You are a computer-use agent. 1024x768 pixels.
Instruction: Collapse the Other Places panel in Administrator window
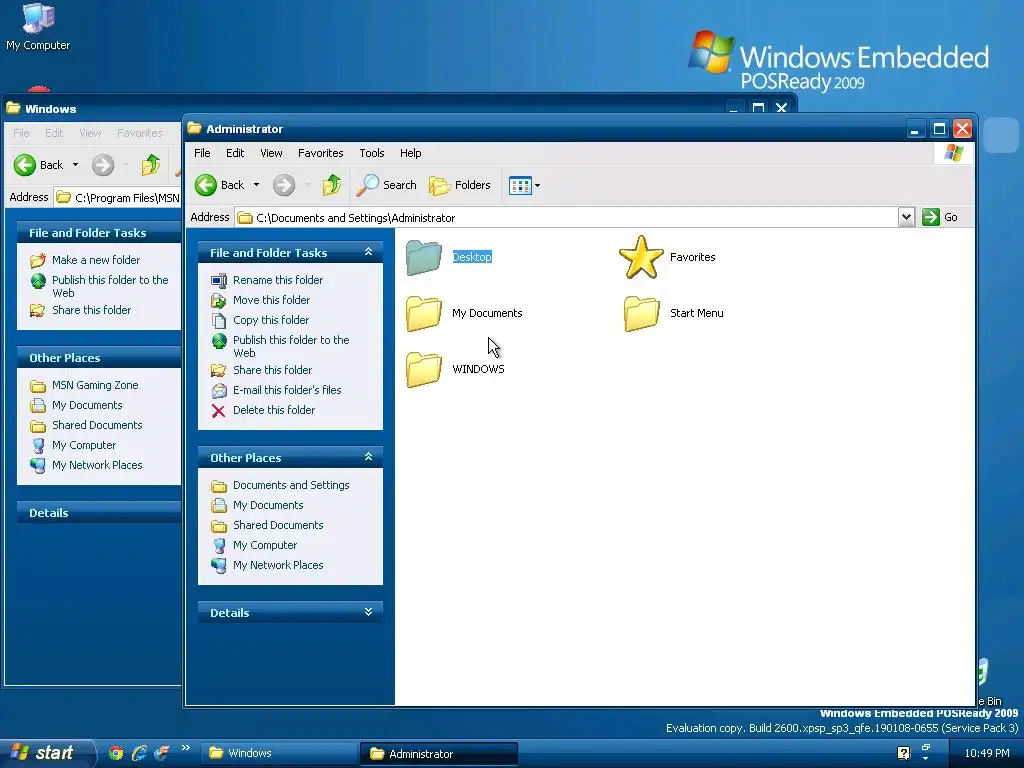click(x=368, y=457)
